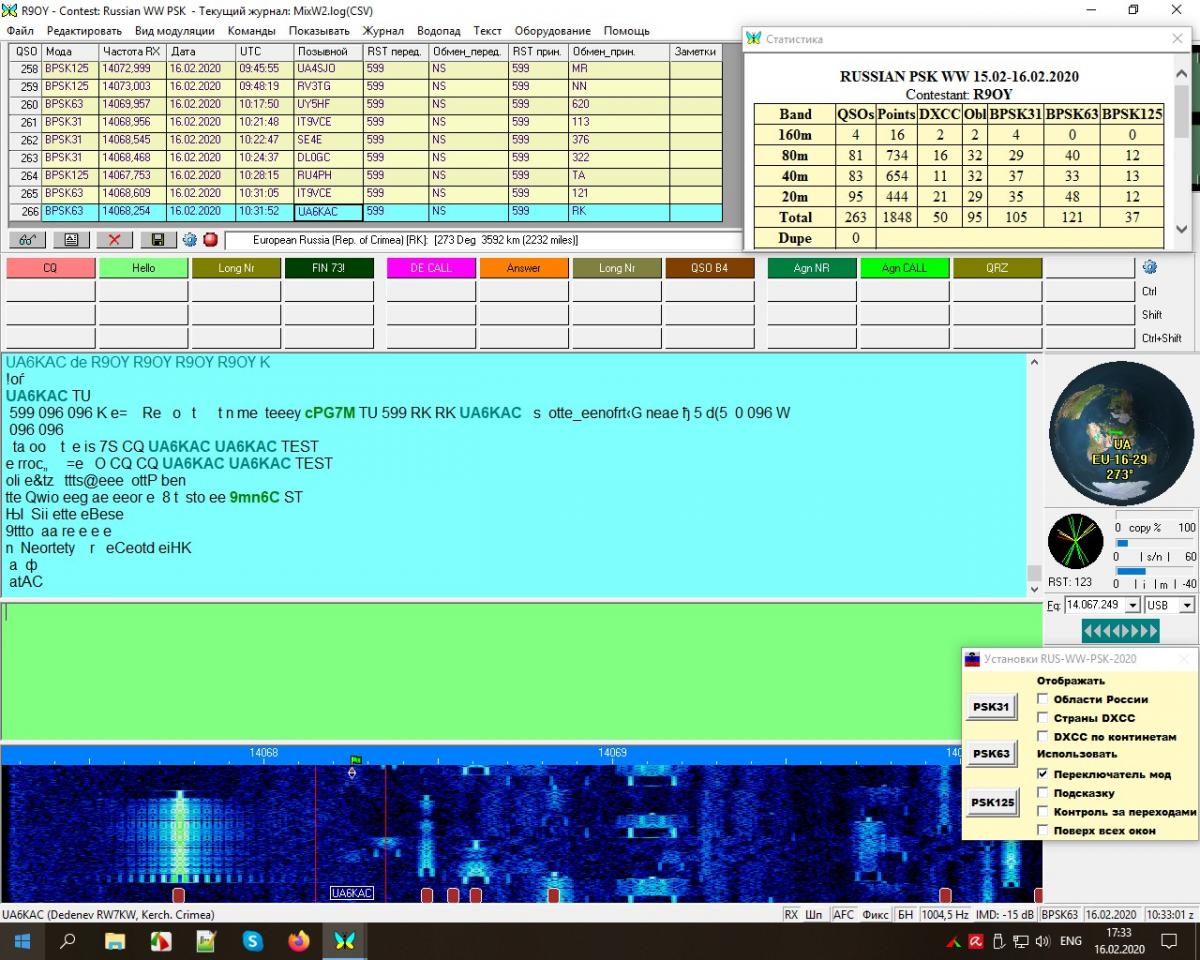Click the teal frequency step arrows bar
Image resolution: width=1200 pixels, height=960 pixels.
(1120, 631)
